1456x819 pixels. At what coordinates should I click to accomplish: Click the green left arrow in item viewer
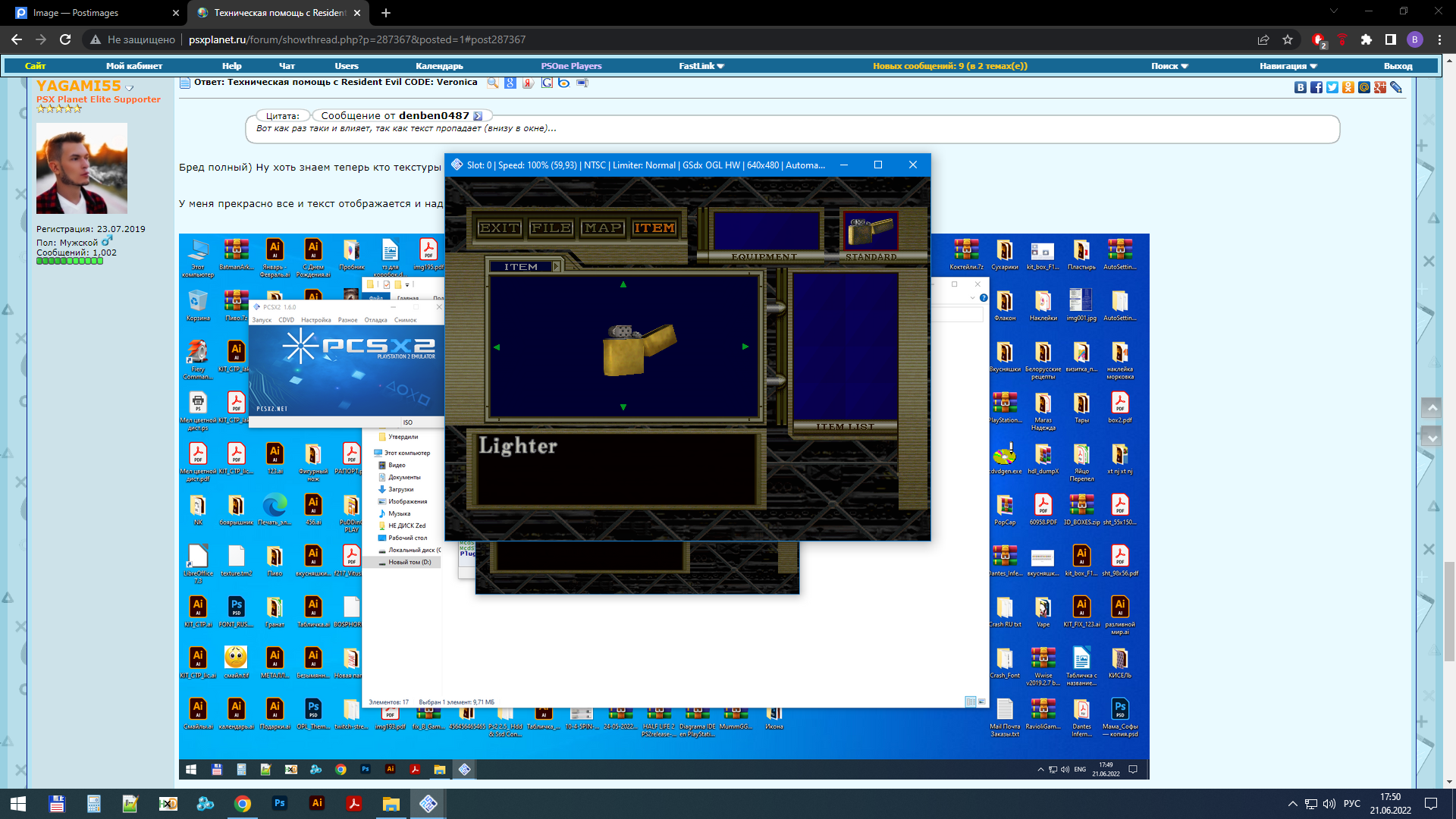497,347
